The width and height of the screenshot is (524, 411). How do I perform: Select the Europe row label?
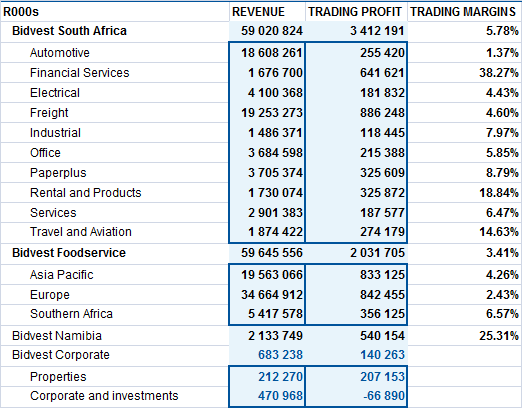tap(50, 295)
